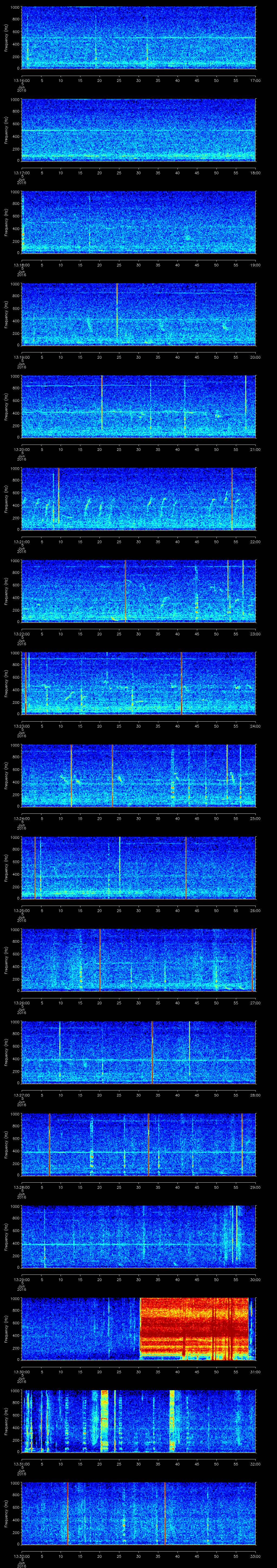Image resolution: width=277 pixels, height=1568 pixels.
Task: Click the 13:27:00 start time label
Action: (21, 1095)
